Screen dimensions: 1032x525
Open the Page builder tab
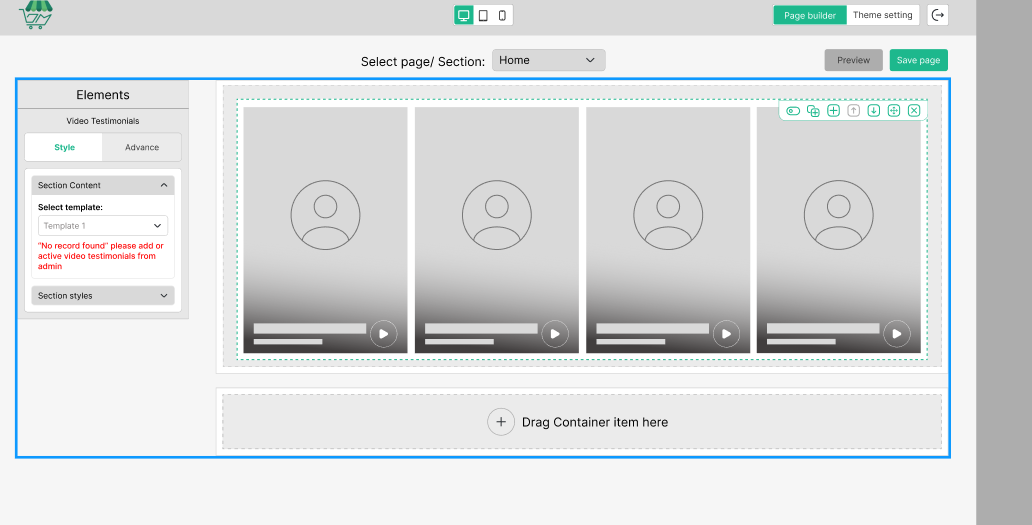click(810, 15)
